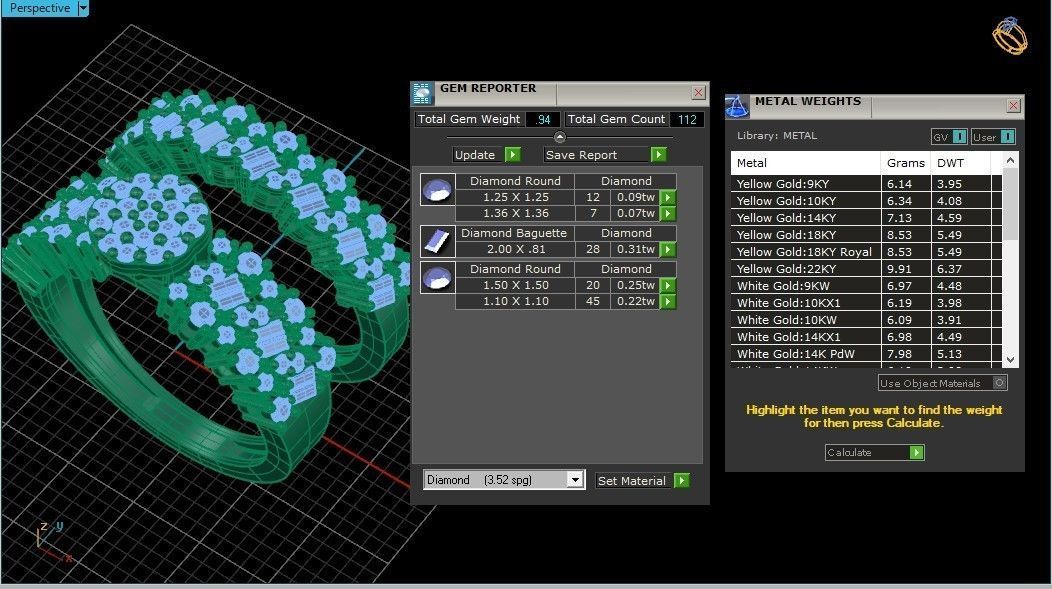Click the Gem Reporter panel icon

[422, 93]
